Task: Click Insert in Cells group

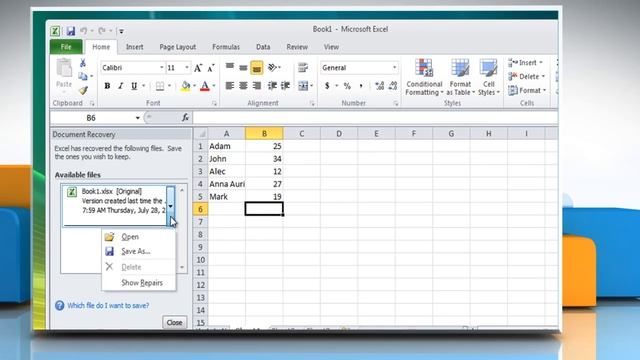Action: click(x=525, y=63)
